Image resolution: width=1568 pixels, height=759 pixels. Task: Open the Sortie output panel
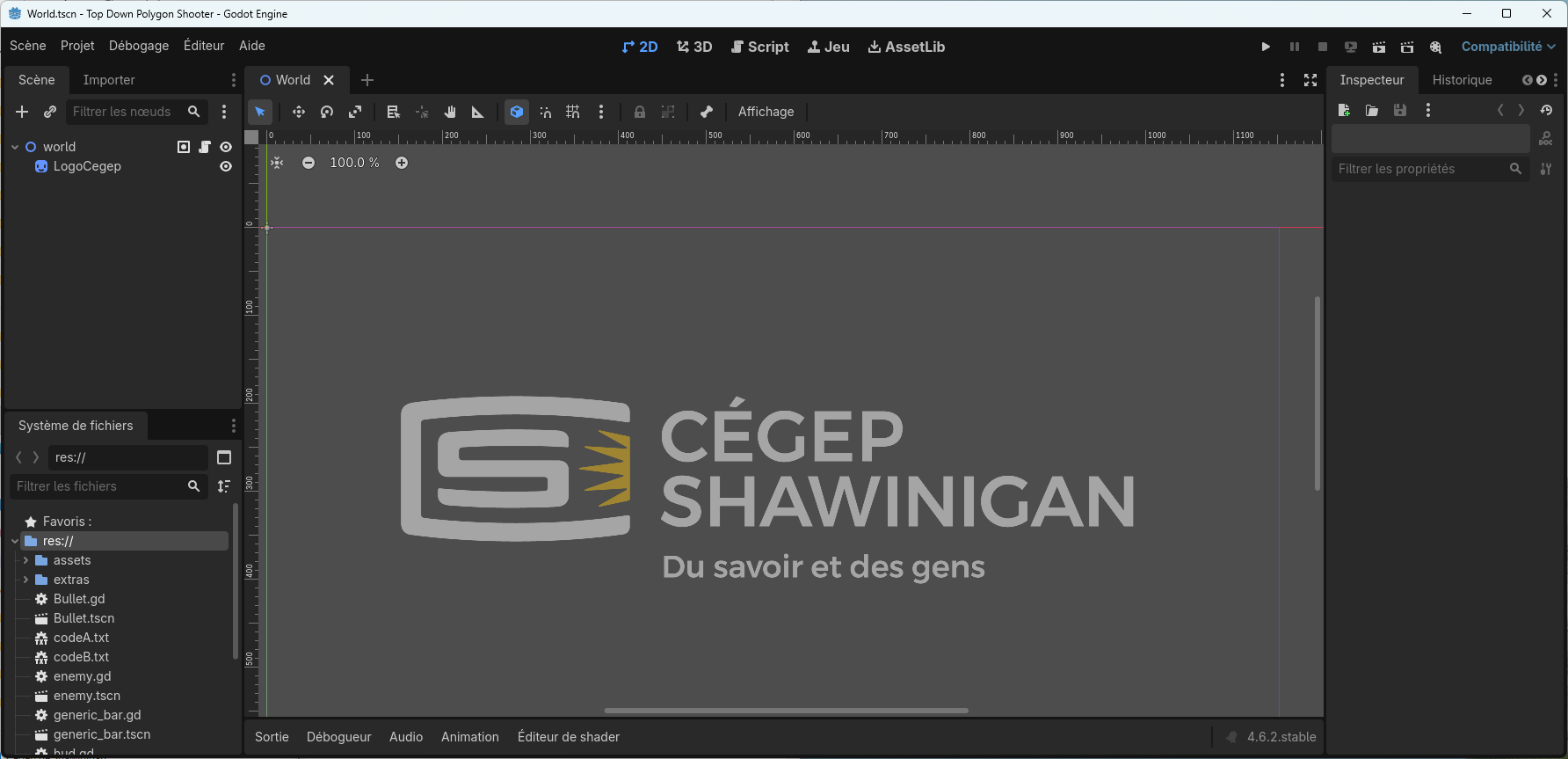(272, 737)
